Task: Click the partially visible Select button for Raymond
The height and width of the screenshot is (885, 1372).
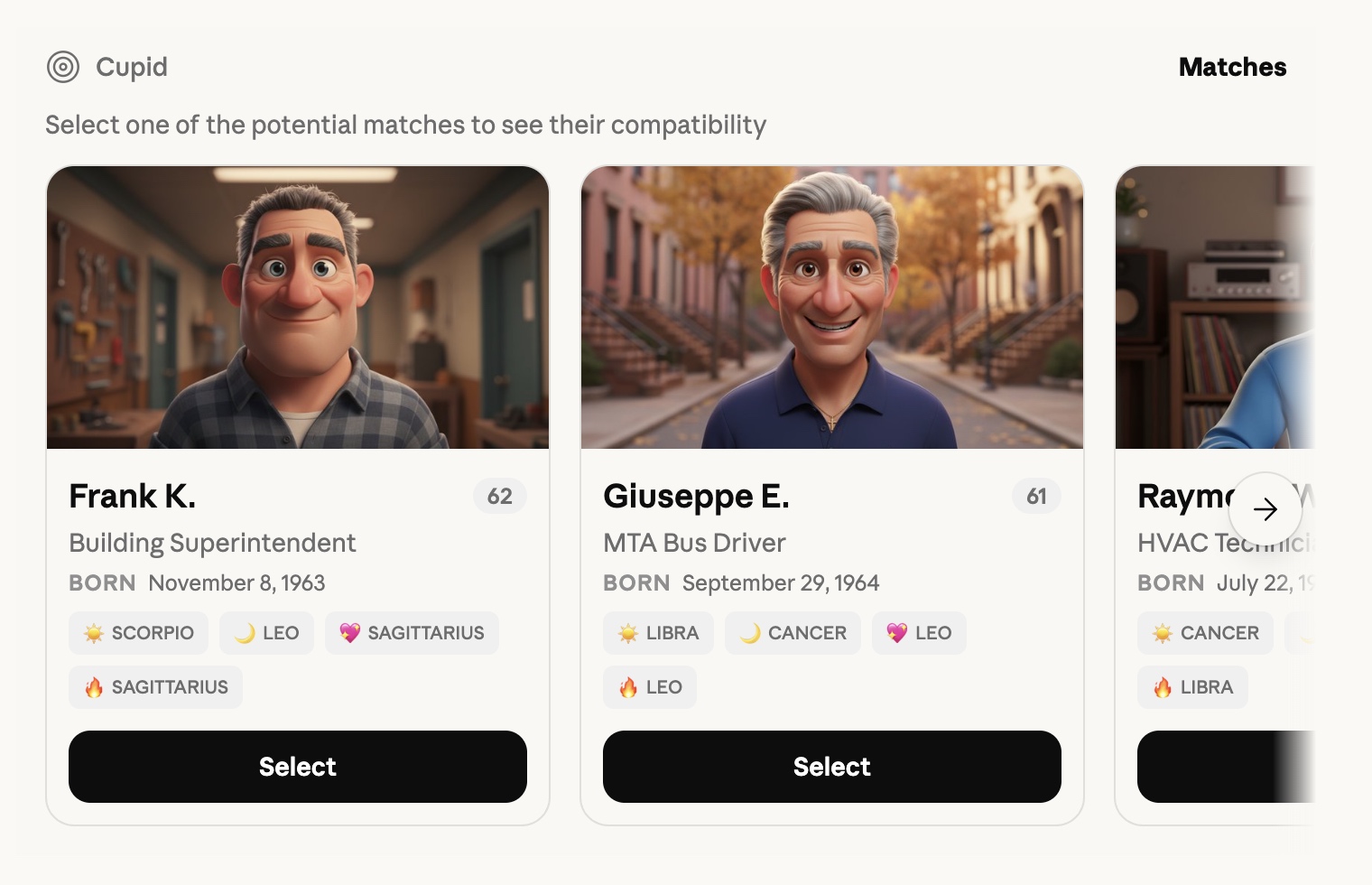Action: point(1226,767)
